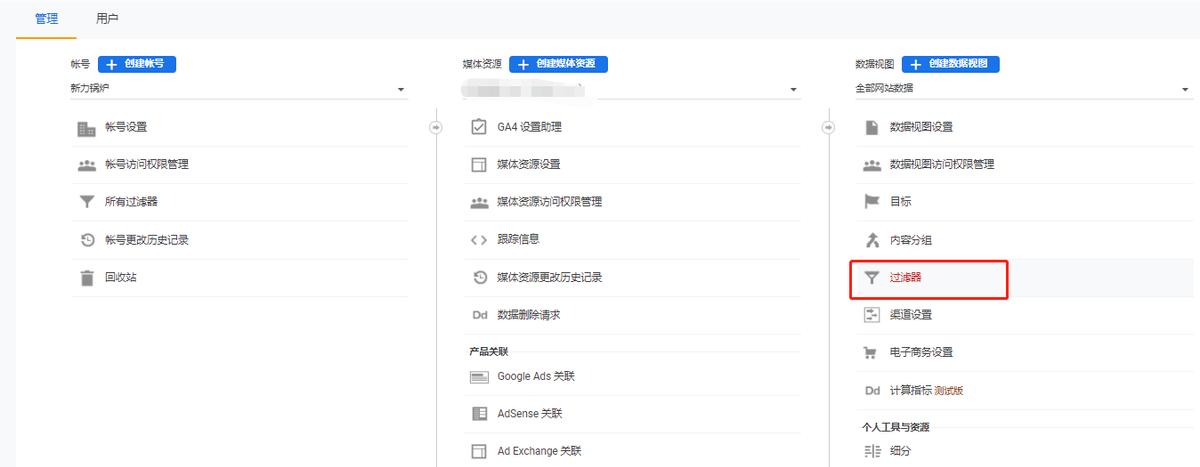
Task: Open 媒体资源更改历史记录 link
Action: click(x=549, y=277)
